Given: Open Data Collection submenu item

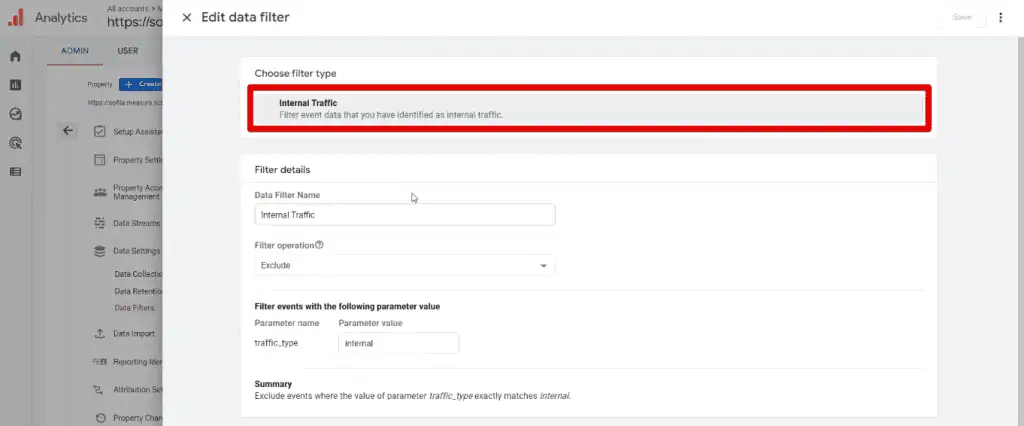Looking at the screenshot, I should [x=138, y=274].
